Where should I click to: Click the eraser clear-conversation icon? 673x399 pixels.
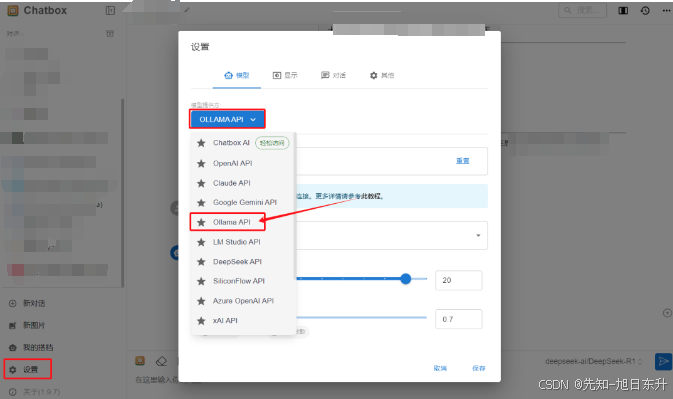pos(161,361)
